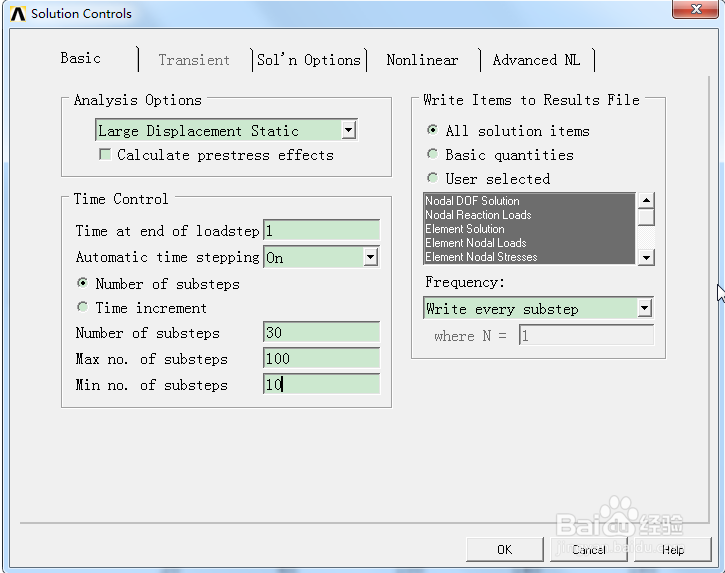This screenshot has height=573, width=725.
Task: Close the Solution Controls dialog
Action: point(695,9)
